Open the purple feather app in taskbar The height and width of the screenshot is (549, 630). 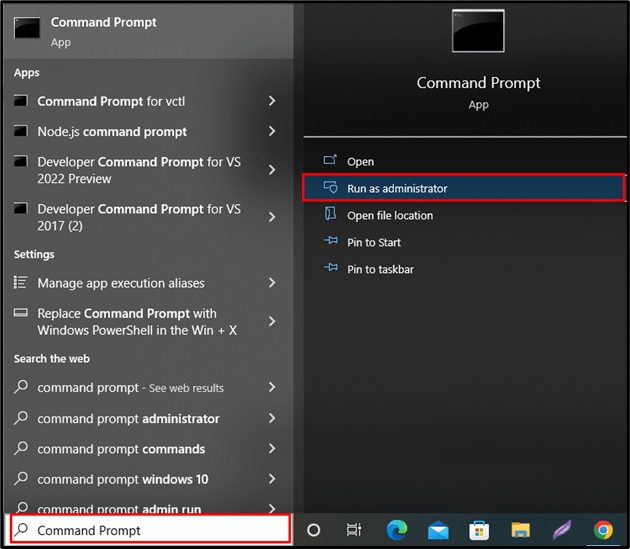point(562,530)
